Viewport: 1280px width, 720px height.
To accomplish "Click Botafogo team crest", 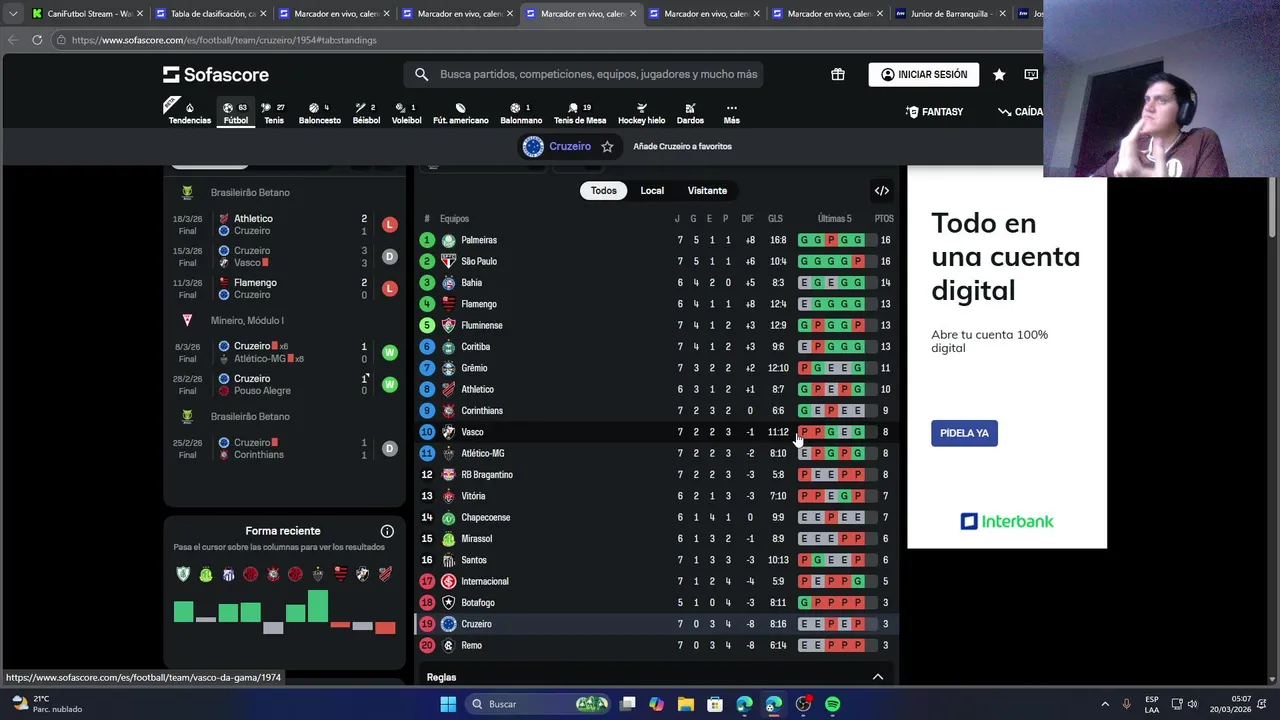I will pyautogui.click(x=449, y=602).
